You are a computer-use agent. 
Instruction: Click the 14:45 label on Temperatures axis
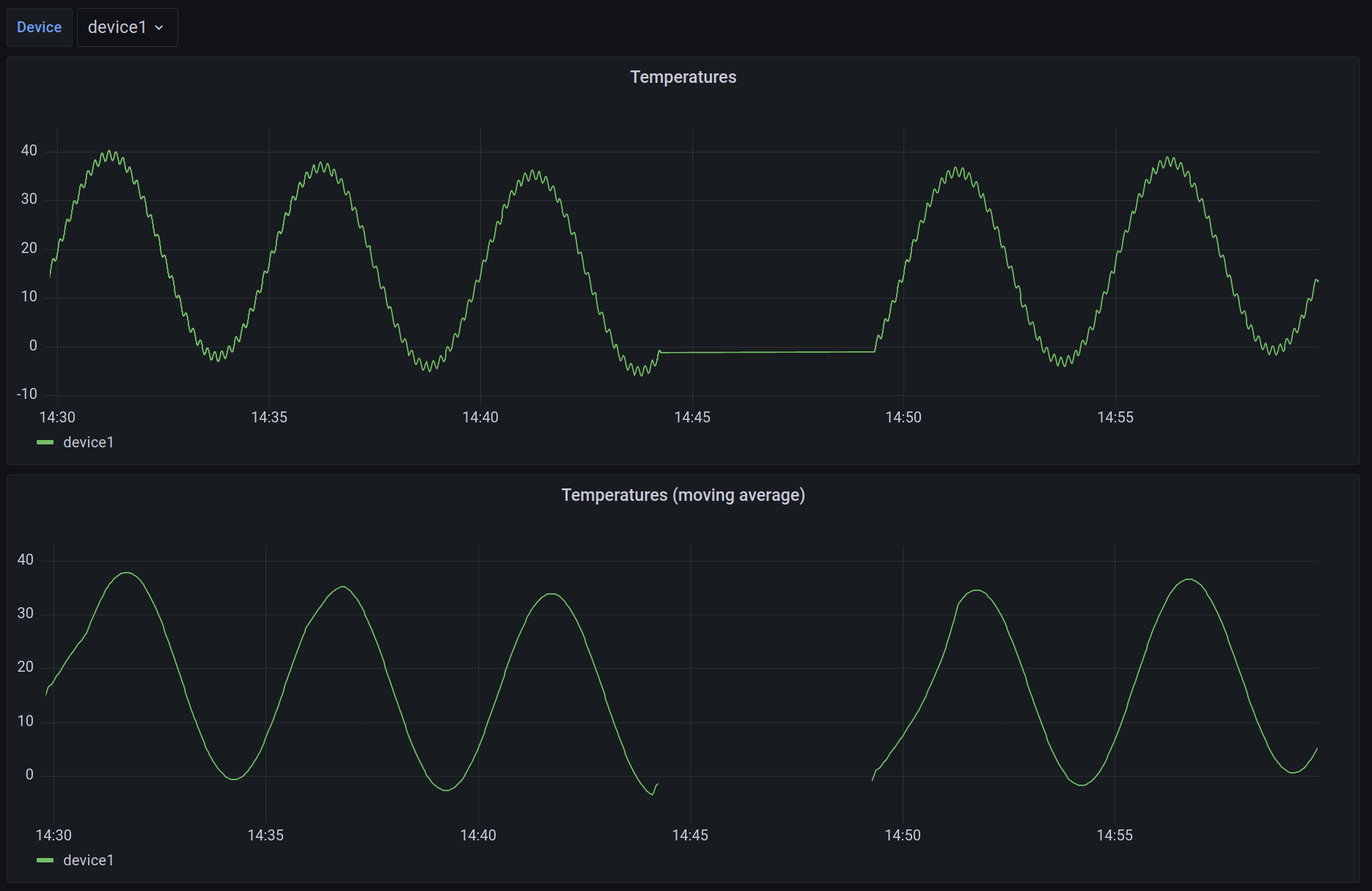[692, 417]
